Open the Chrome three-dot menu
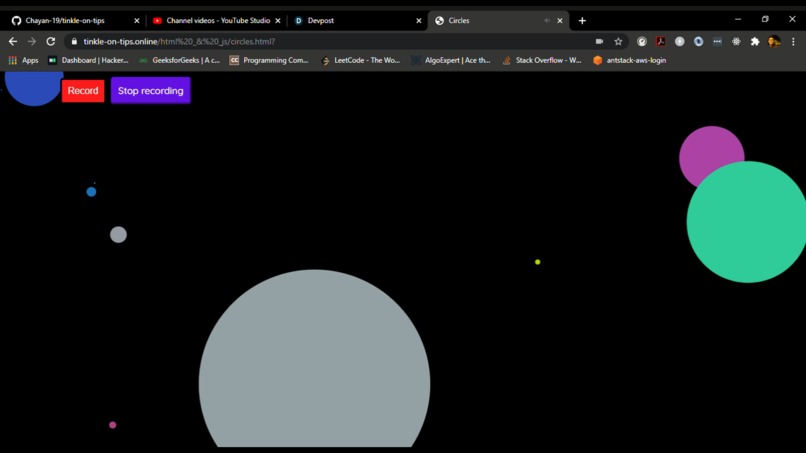806x453 pixels. click(x=793, y=42)
